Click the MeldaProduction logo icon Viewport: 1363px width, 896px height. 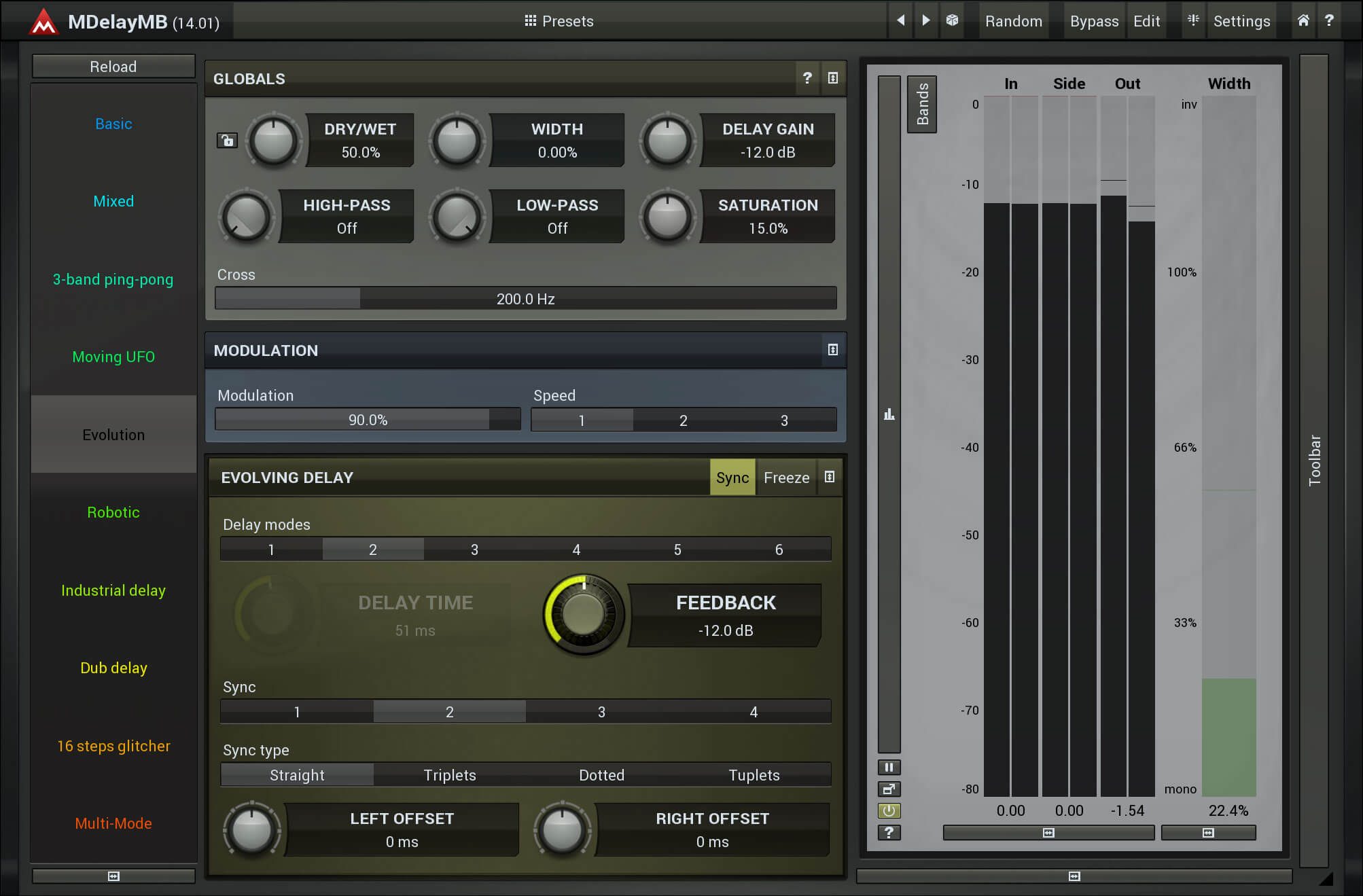pos(43,21)
